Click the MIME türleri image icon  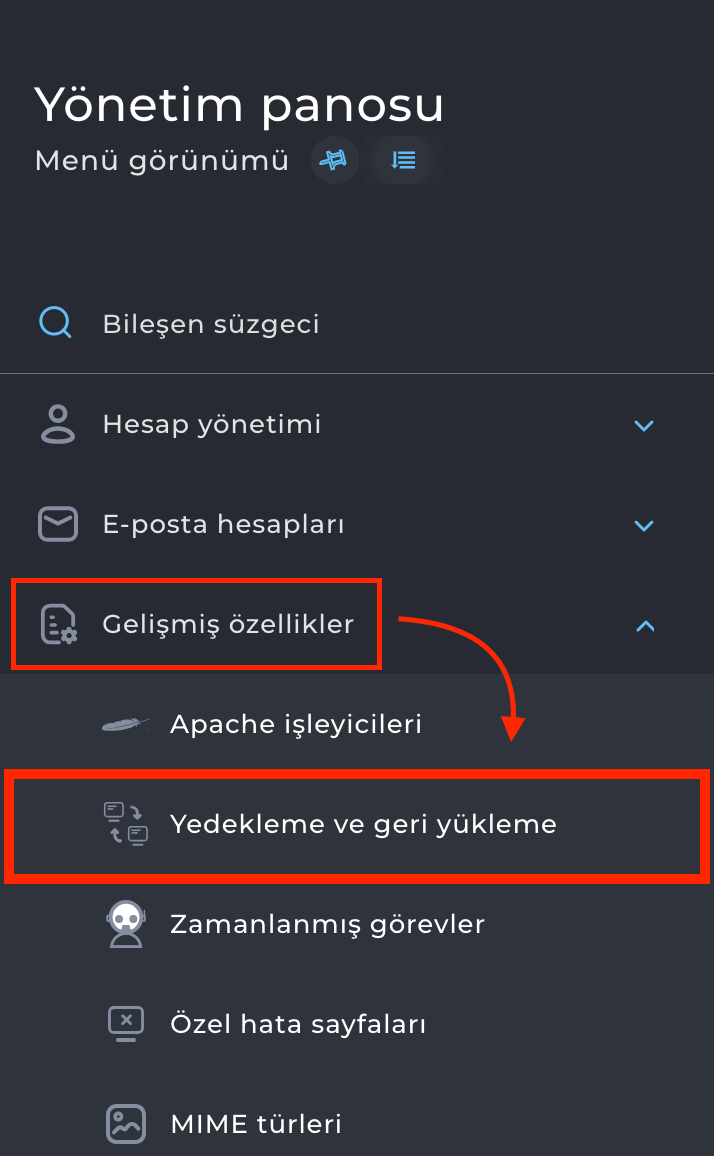(x=126, y=1123)
